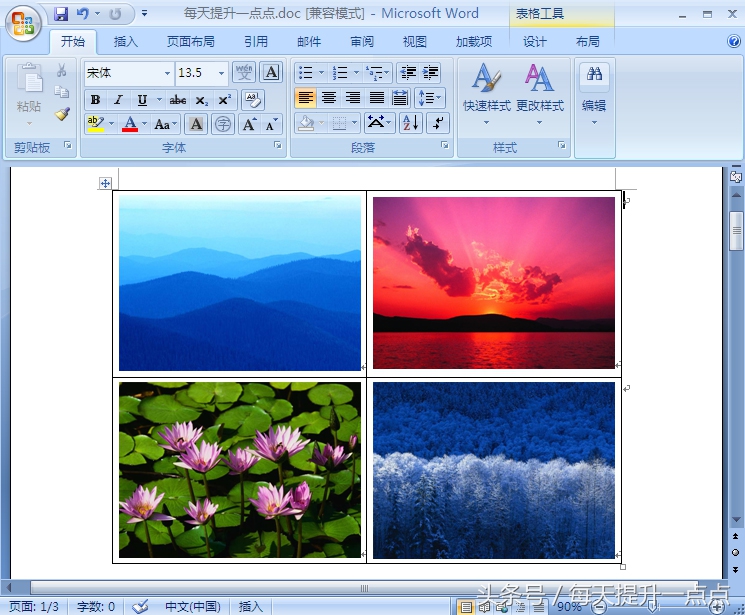Apply strikethrough with the abc icon
Screen dimensions: 745x615
[178, 100]
